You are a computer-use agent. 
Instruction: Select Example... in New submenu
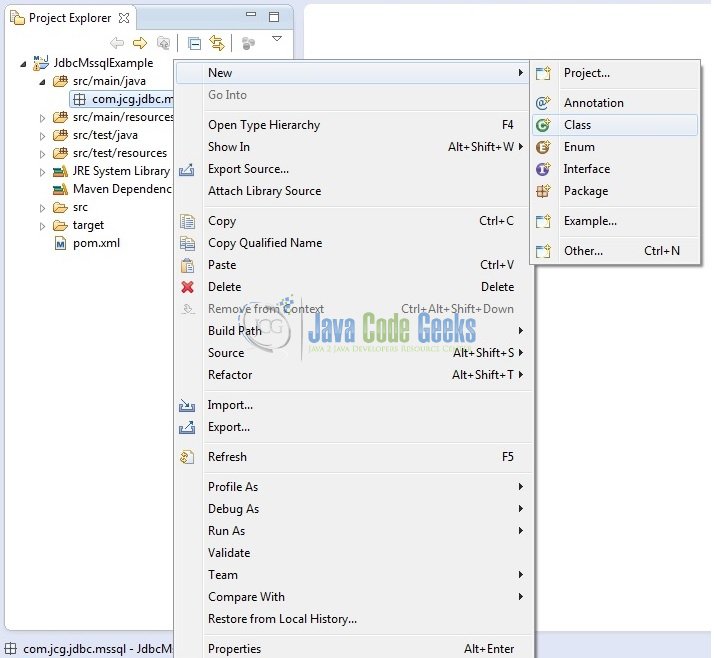615,221
